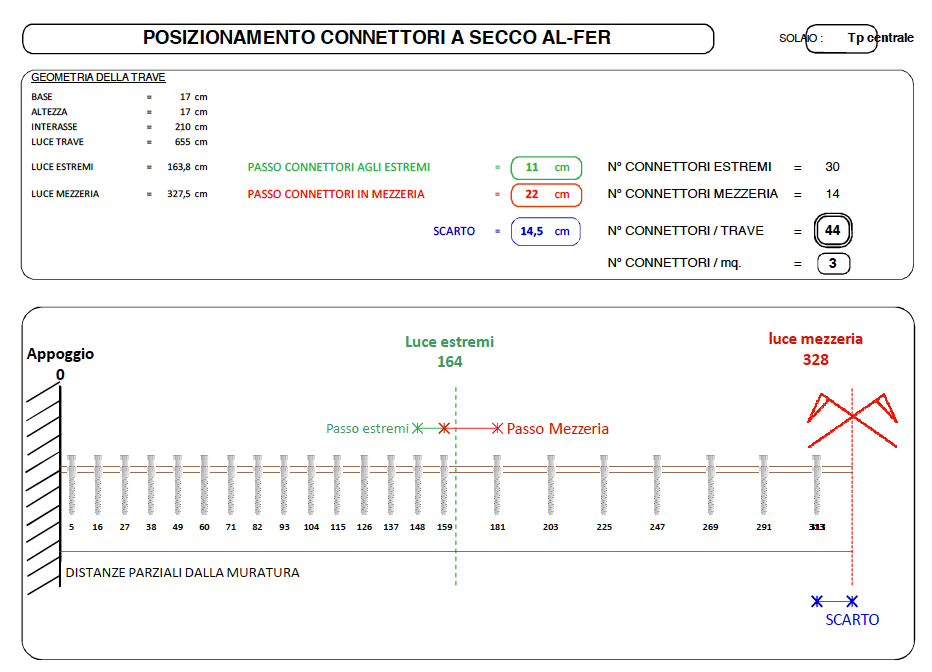
Task: Click the blue 14,5 cm scarto box
Action: 546,232
